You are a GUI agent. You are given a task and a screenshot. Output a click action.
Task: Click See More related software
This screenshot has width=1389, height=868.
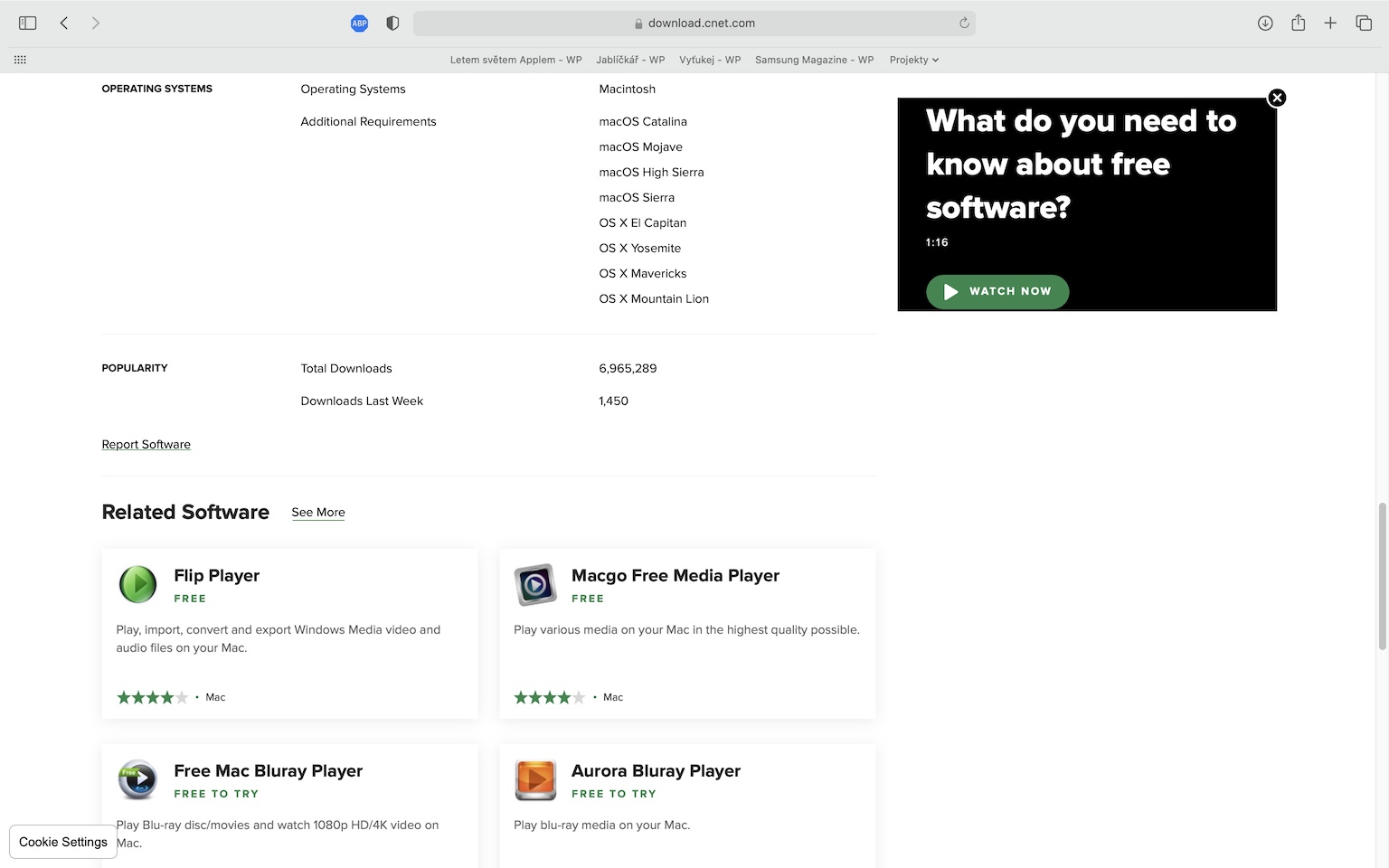(318, 512)
